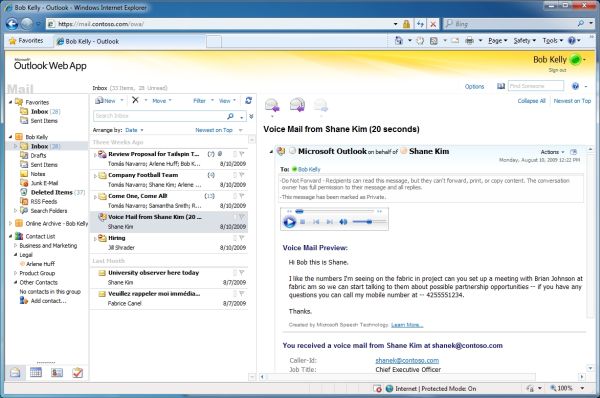Screen dimensions: 600x398
Task: Click Add contact... in Other Contacts
Action: 48,301
